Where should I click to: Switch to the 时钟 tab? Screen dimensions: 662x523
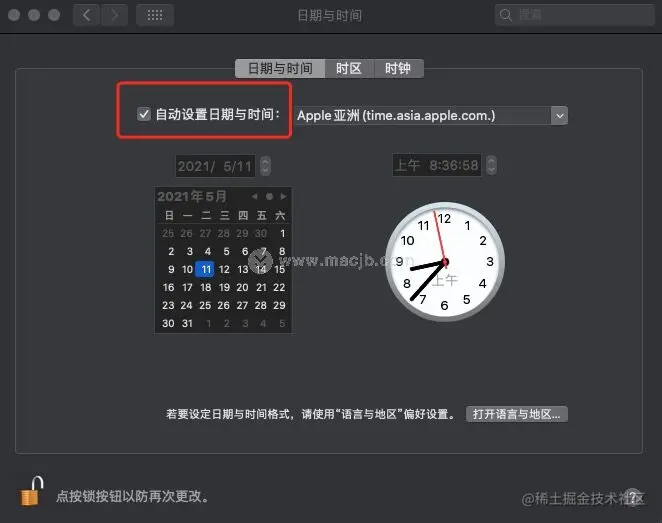[398, 68]
